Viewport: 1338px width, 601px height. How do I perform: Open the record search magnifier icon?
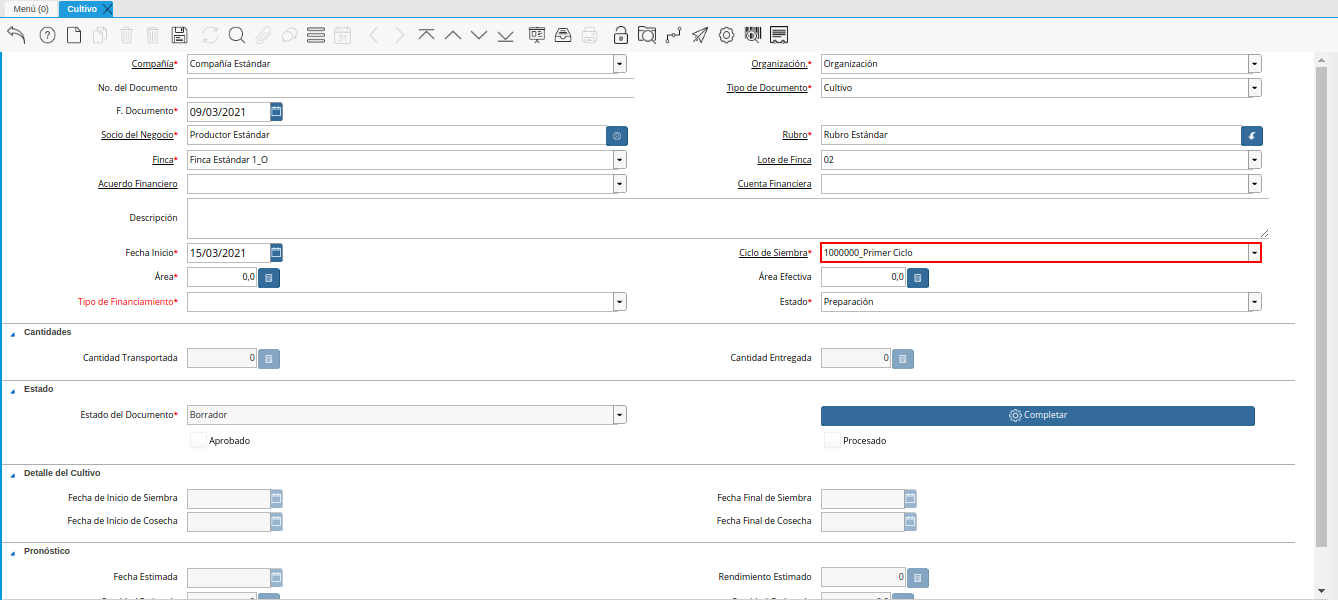(237, 35)
